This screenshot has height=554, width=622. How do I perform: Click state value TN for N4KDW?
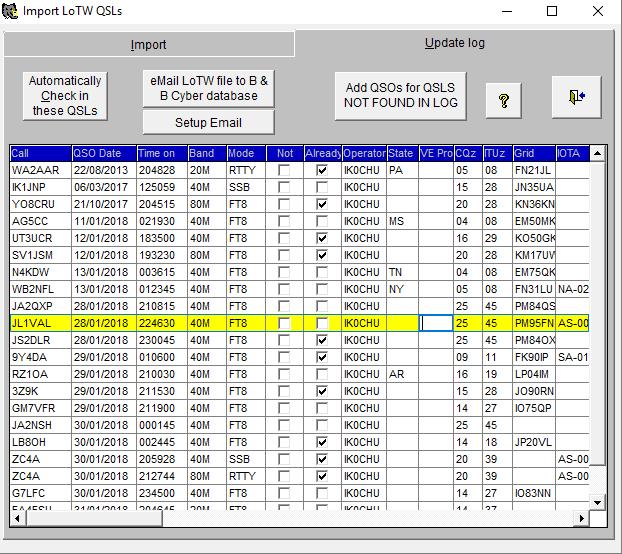point(395,272)
